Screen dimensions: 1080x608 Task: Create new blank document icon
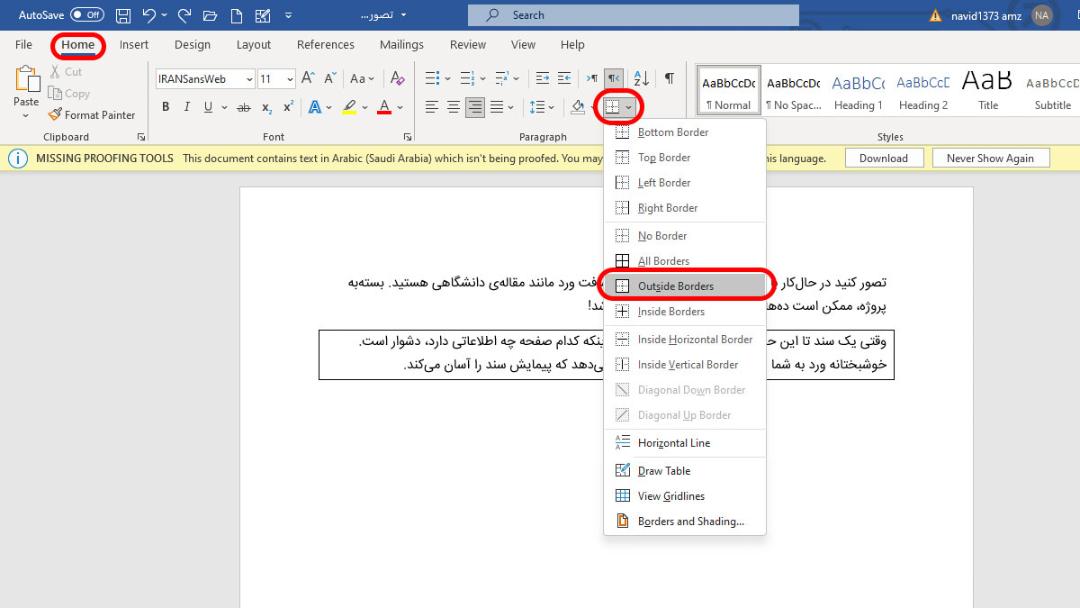pos(236,15)
